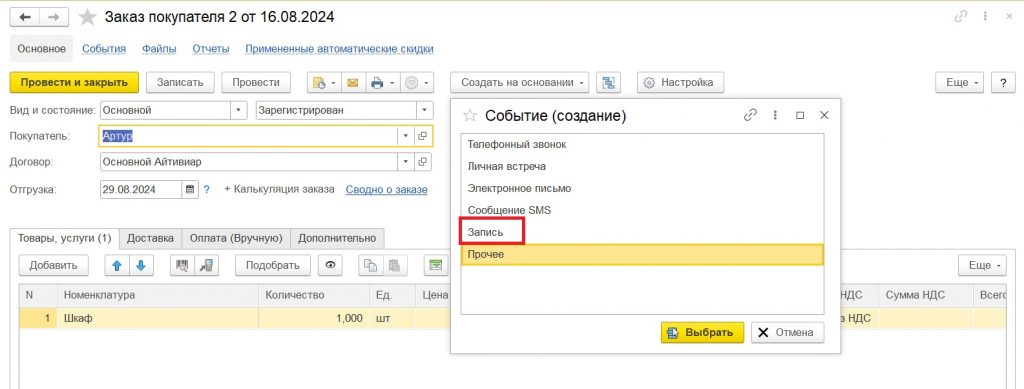Click blue question mark near Отгрузка
Viewport: 1024px width, 389px height.
pos(206,189)
